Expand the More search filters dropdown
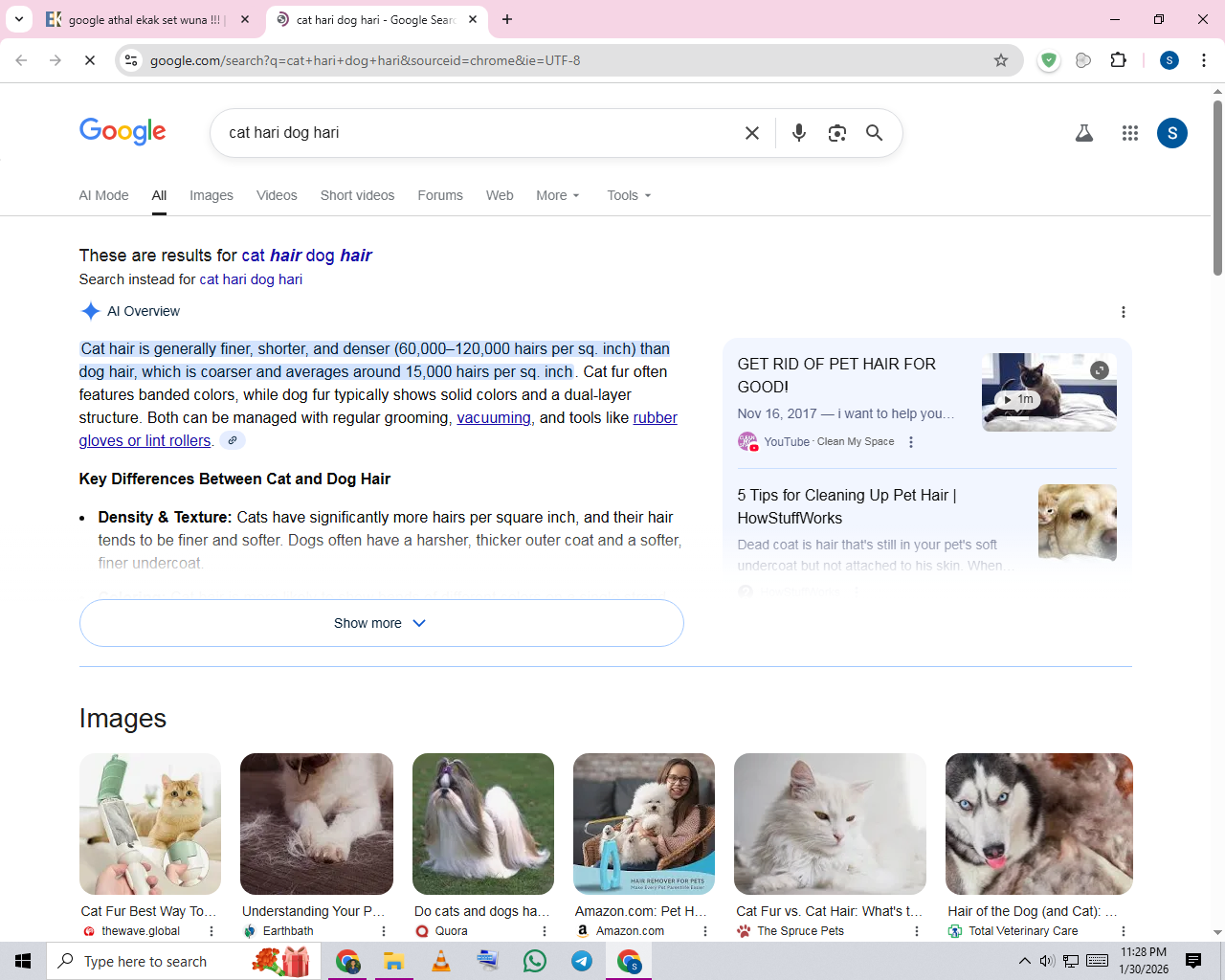The image size is (1225, 980). tap(558, 195)
